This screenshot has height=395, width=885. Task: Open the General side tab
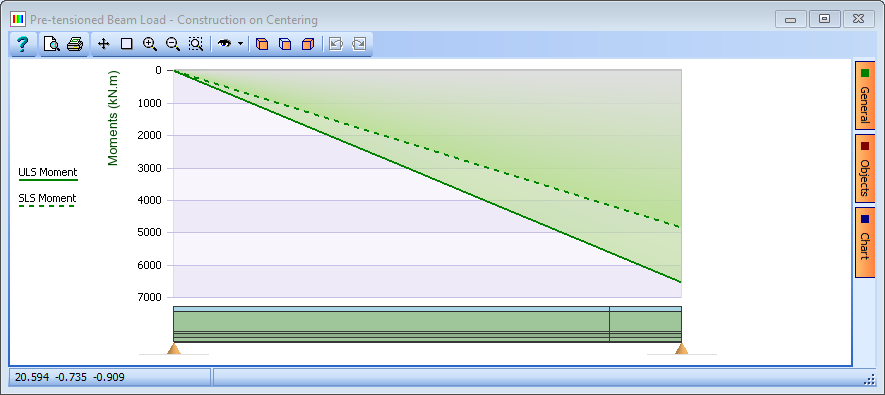point(865,95)
